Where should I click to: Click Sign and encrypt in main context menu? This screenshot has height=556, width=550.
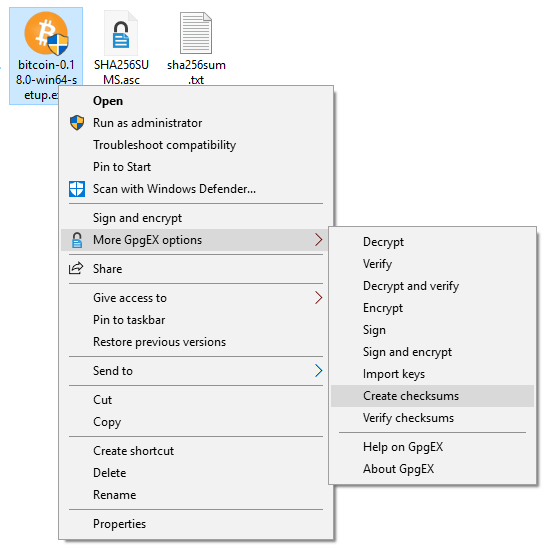coord(196,218)
